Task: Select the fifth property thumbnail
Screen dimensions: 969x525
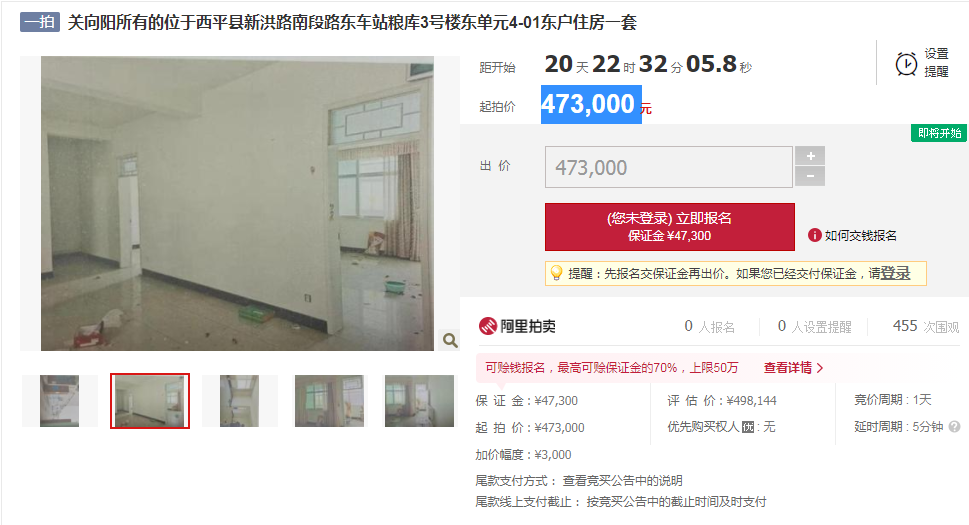Action: (x=420, y=401)
